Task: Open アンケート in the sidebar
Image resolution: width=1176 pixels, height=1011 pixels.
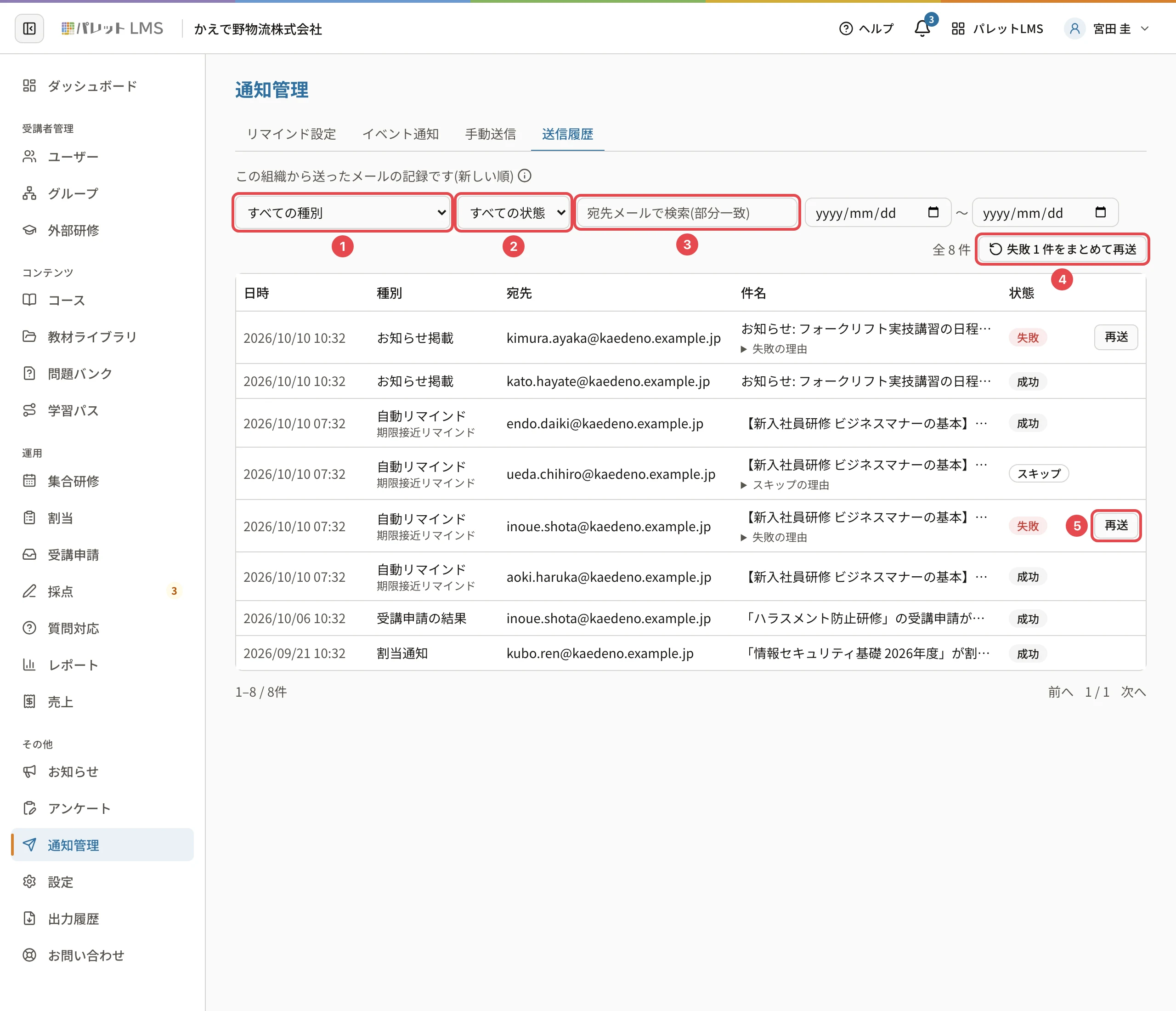Action: [x=102, y=808]
